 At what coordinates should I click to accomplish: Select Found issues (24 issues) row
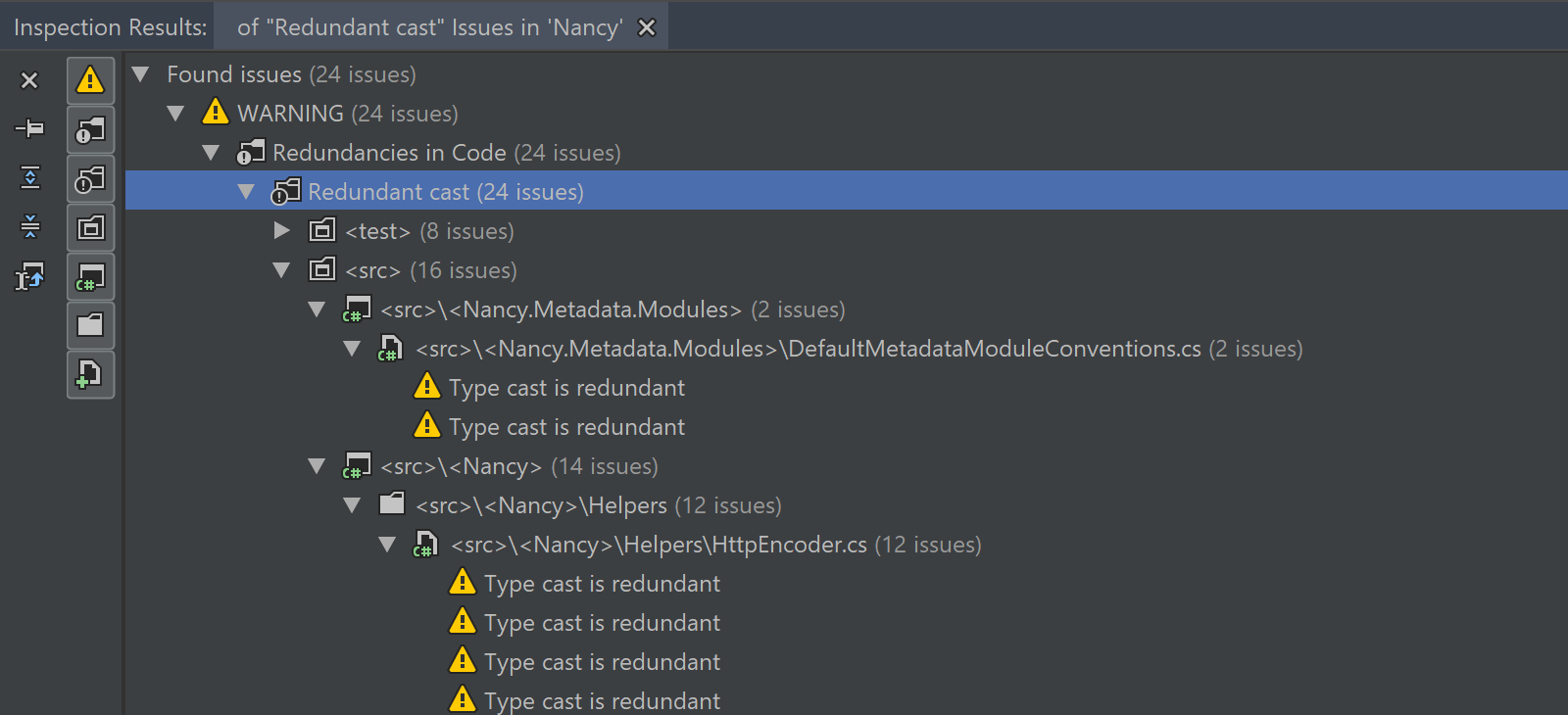[x=847, y=74]
